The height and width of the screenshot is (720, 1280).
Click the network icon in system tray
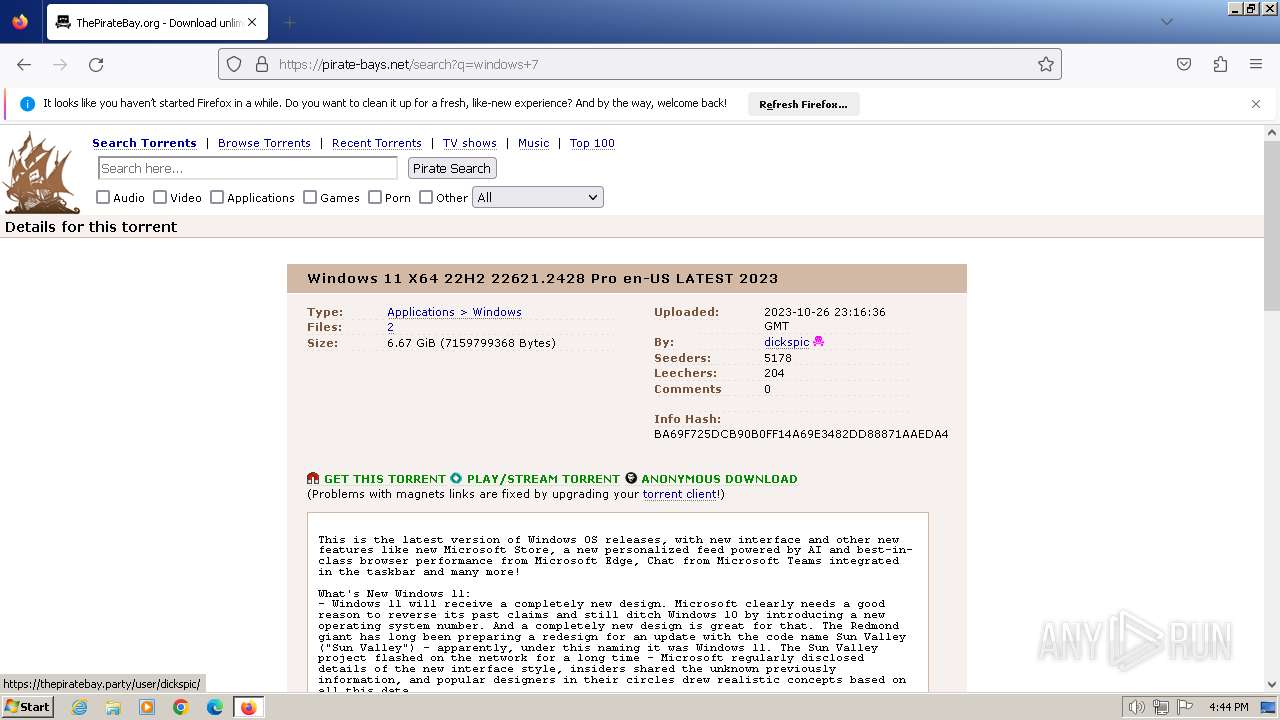click(x=1161, y=707)
